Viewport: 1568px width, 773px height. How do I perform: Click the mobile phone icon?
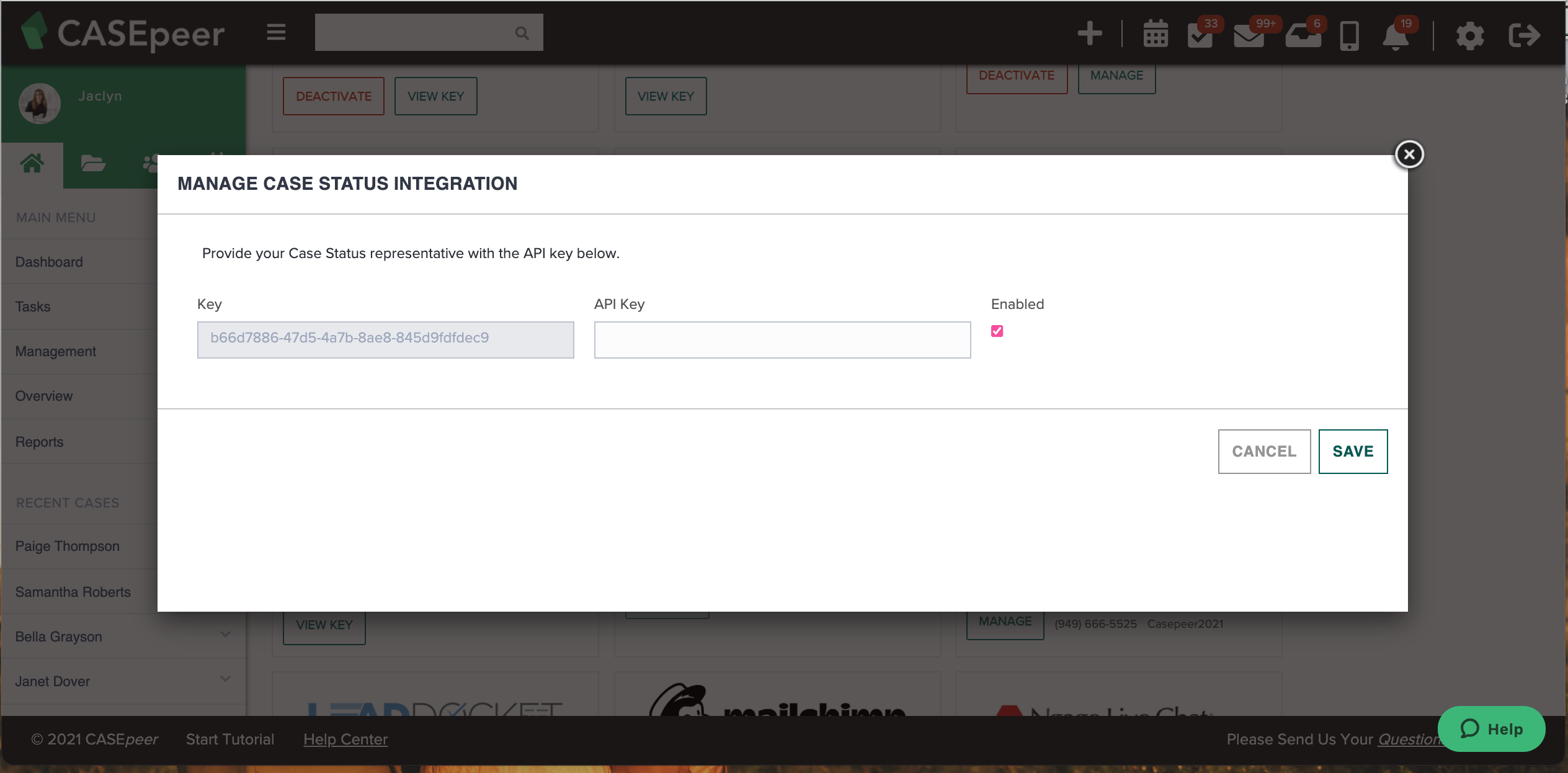click(1350, 35)
